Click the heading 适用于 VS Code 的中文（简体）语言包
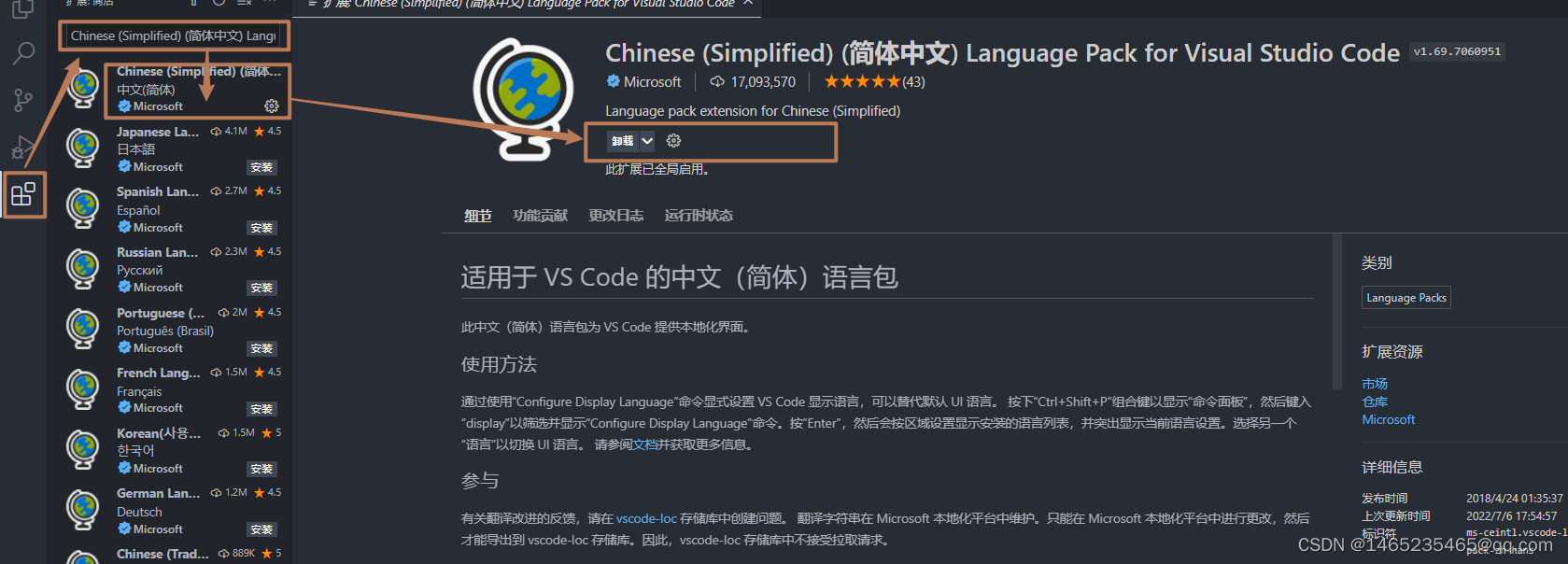1568x564 pixels. [x=679, y=277]
